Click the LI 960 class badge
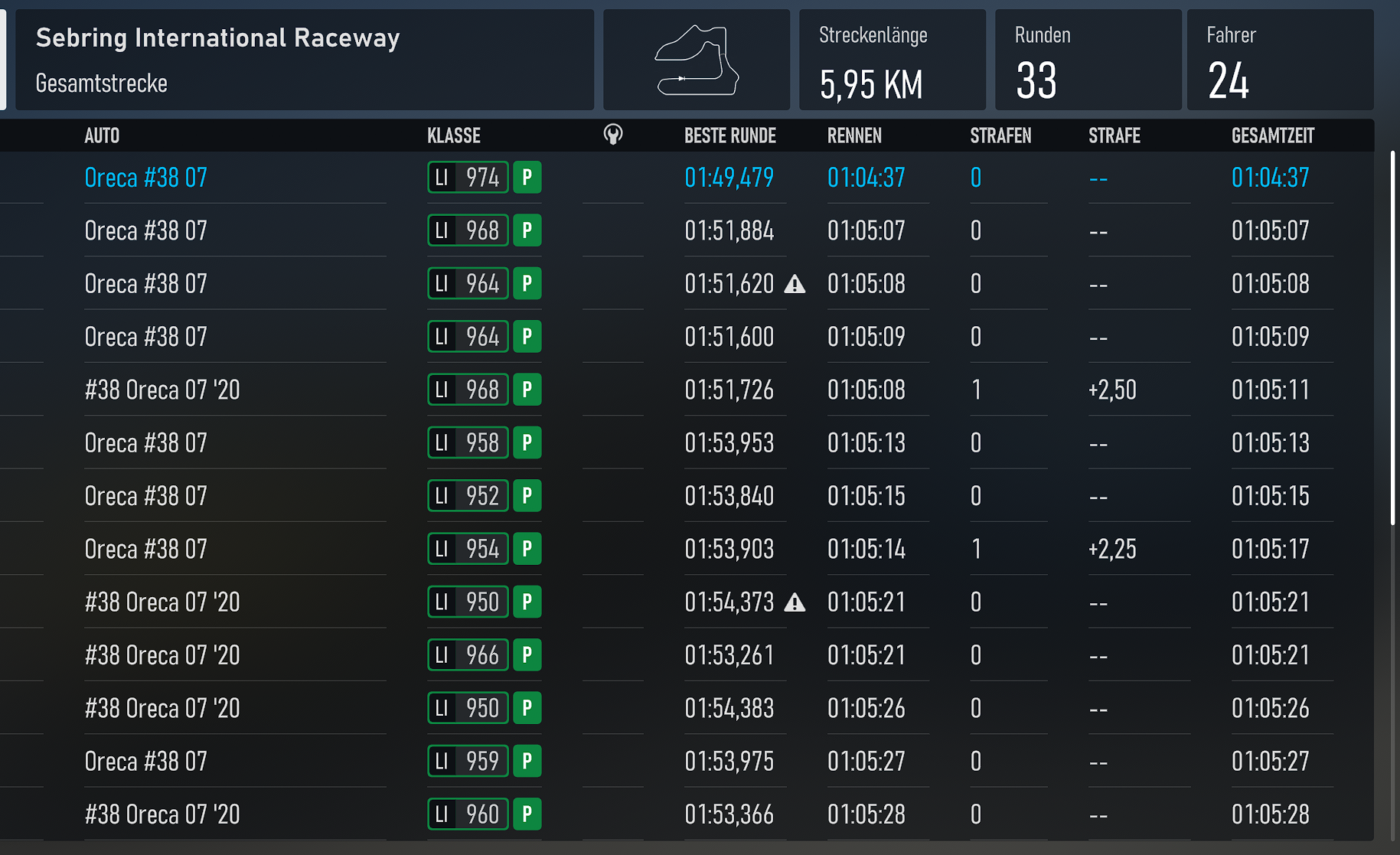Screen dimensions: 1400x855 pos(468,814)
